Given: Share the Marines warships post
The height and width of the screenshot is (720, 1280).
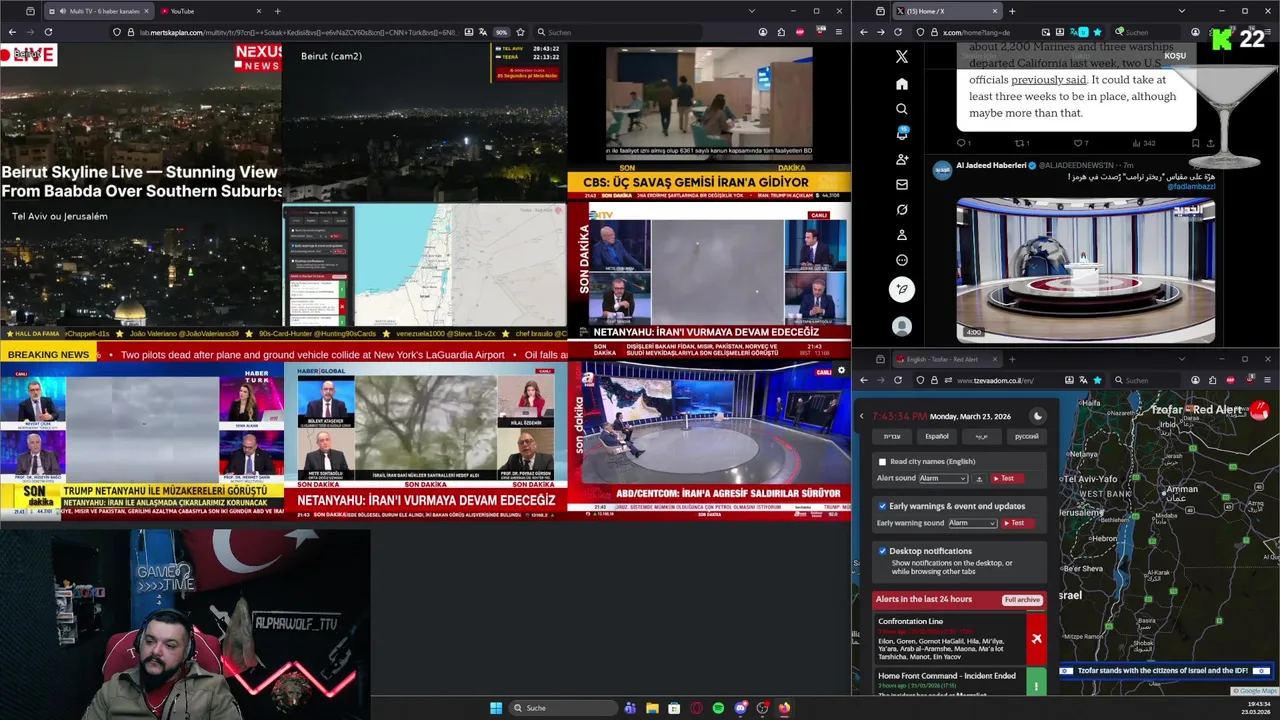Looking at the screenshot, I should tap(1211, 143).
